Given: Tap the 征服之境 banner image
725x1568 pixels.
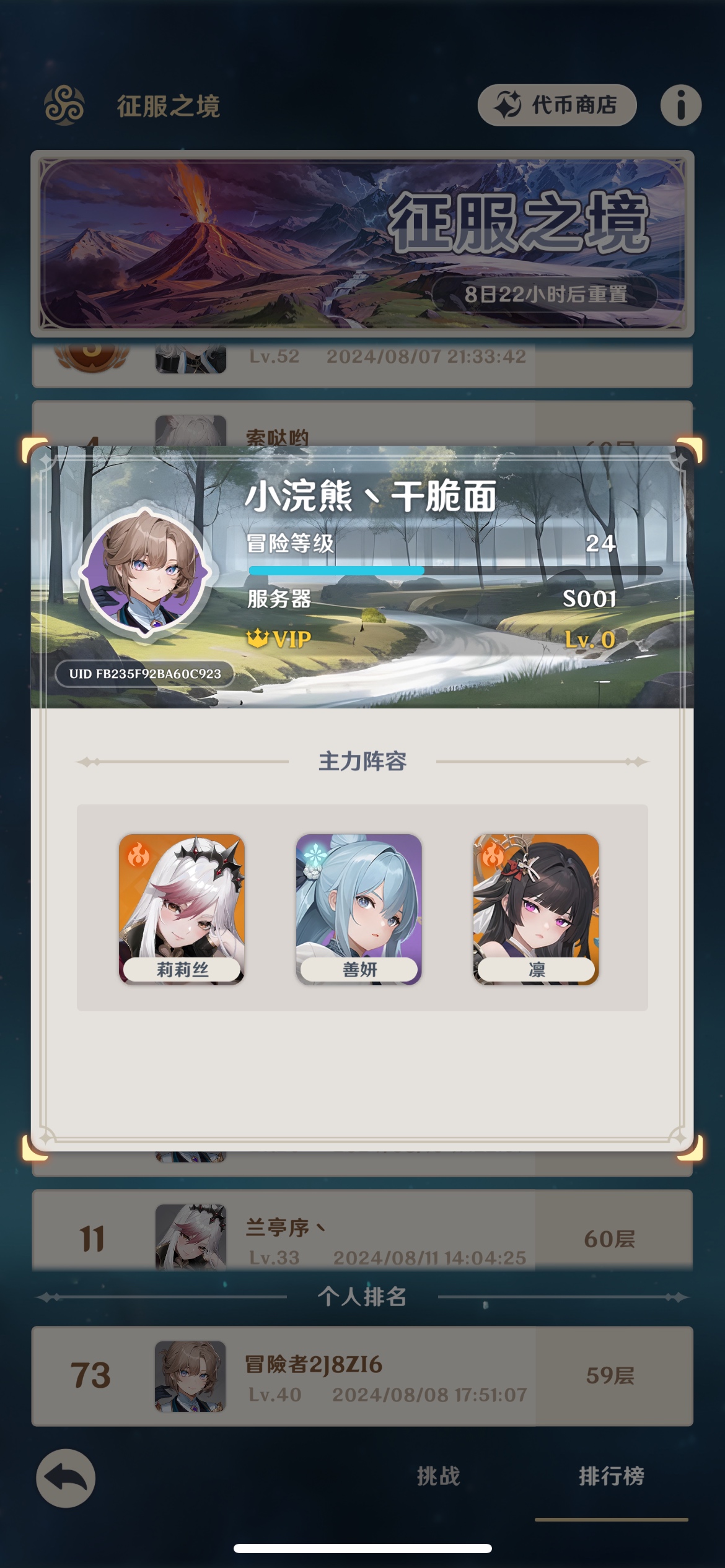Looking at the screenshot, I should point(362,243).
